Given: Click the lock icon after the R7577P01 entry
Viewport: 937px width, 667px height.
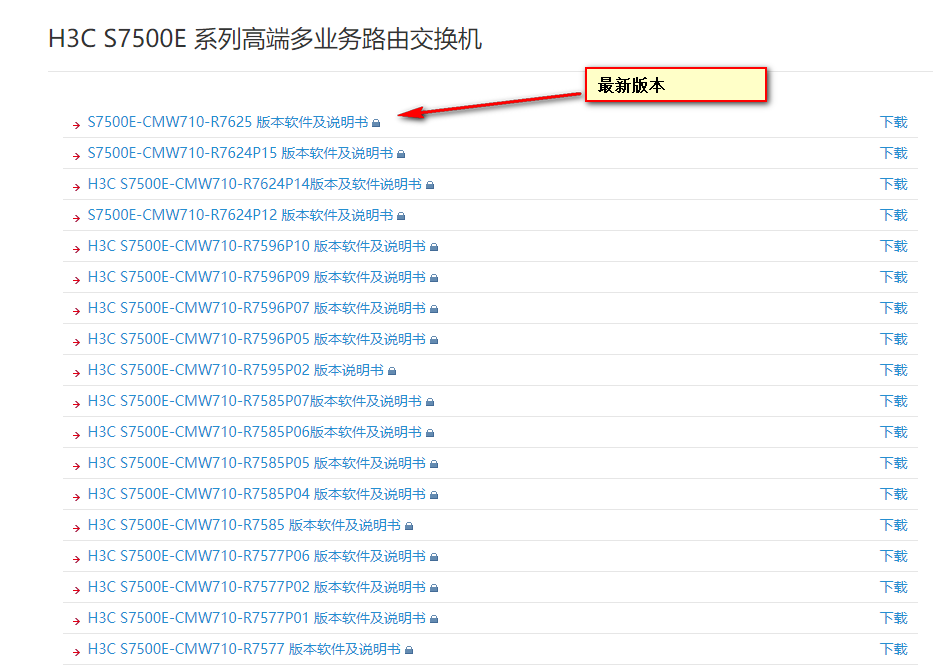Looking at the screenshot, I should (x=434, y=620).
